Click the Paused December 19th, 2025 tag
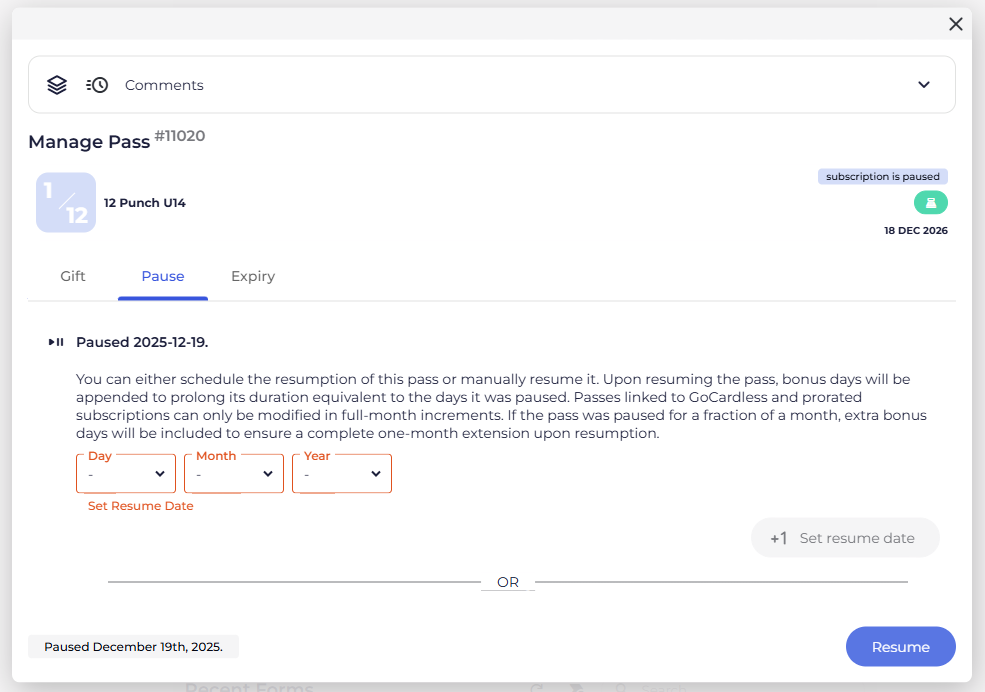 (133, 647)
